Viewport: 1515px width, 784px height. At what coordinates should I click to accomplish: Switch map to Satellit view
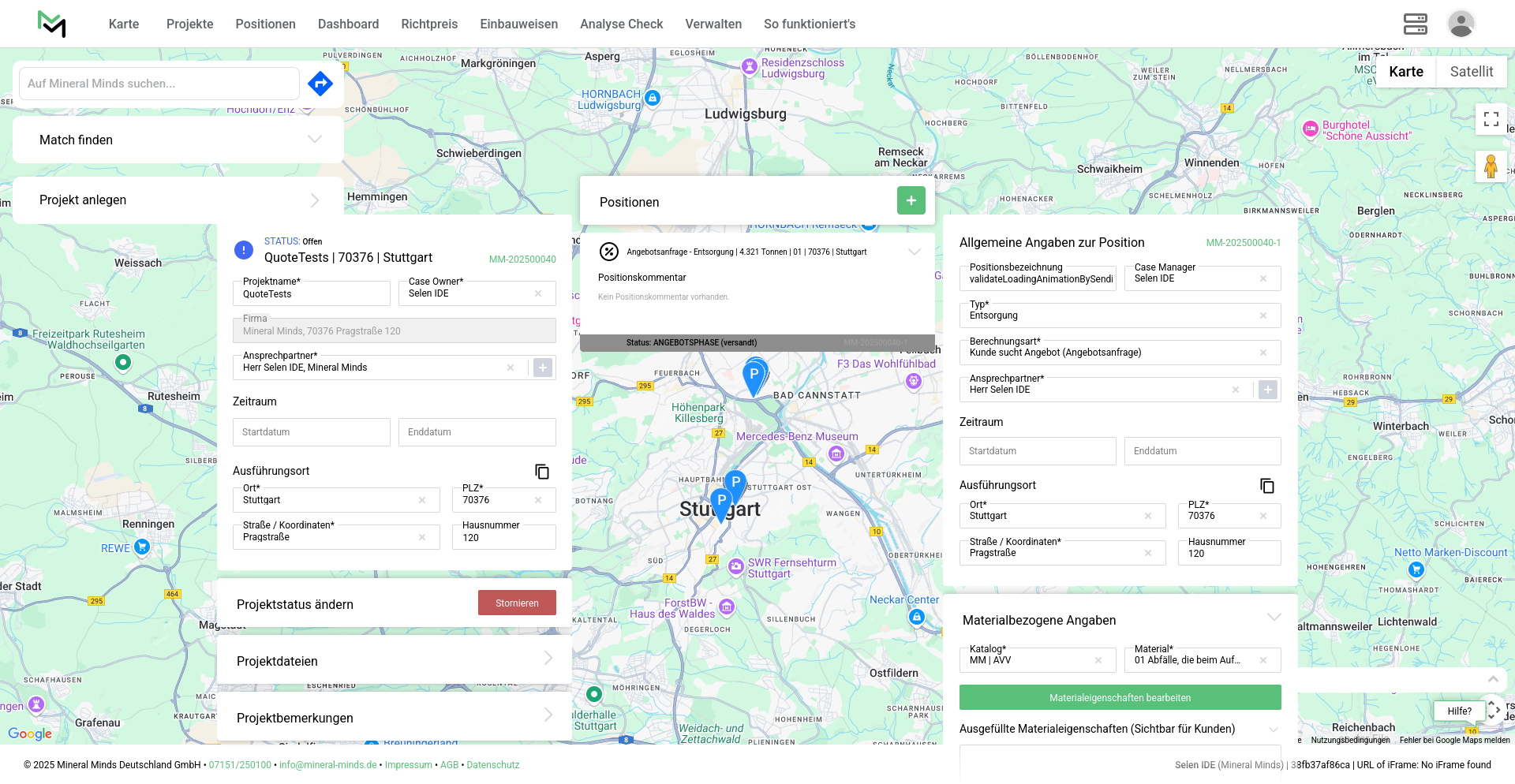(x=1471, y=72)
